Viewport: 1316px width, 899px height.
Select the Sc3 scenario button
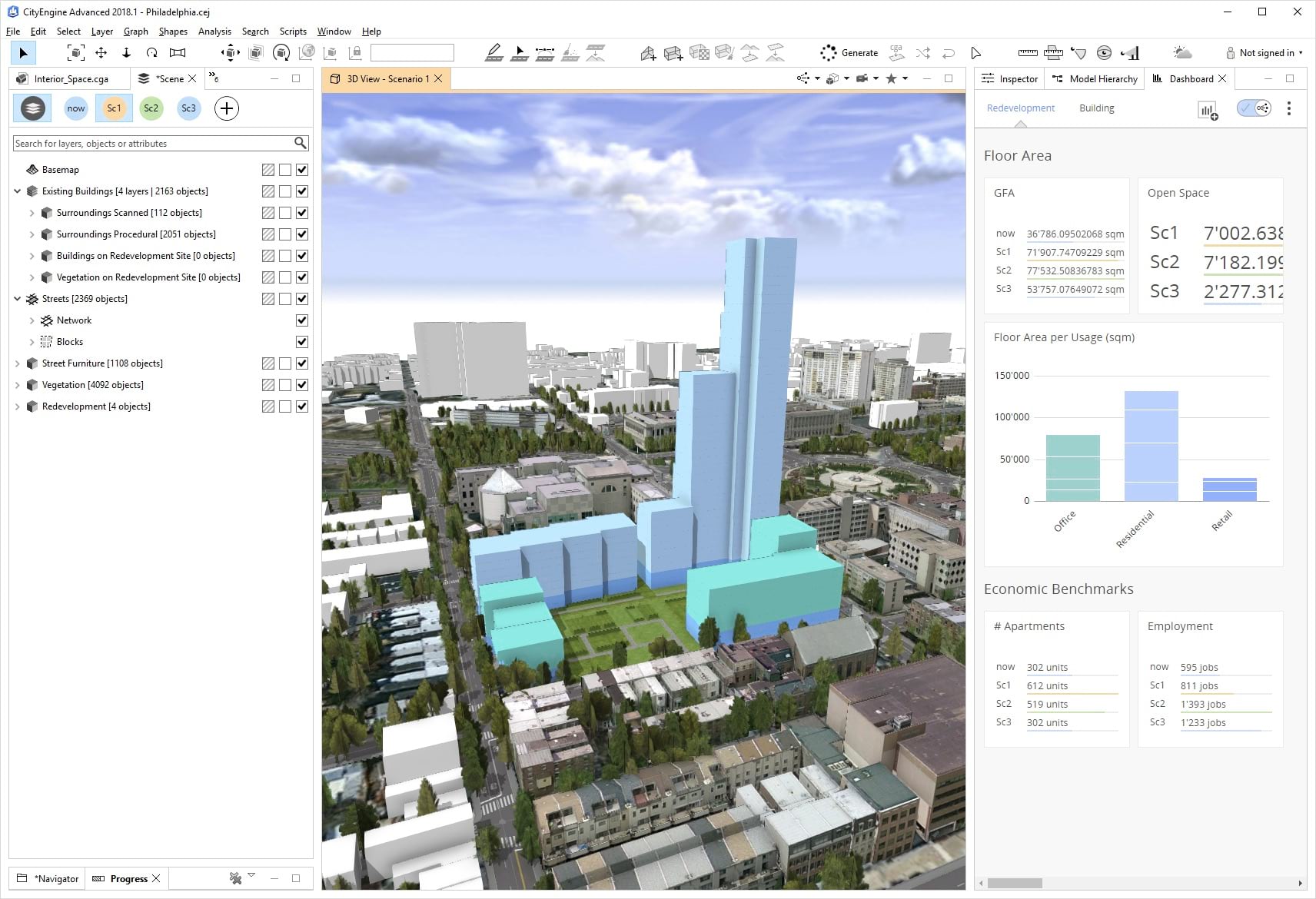(x=188, y=108)
